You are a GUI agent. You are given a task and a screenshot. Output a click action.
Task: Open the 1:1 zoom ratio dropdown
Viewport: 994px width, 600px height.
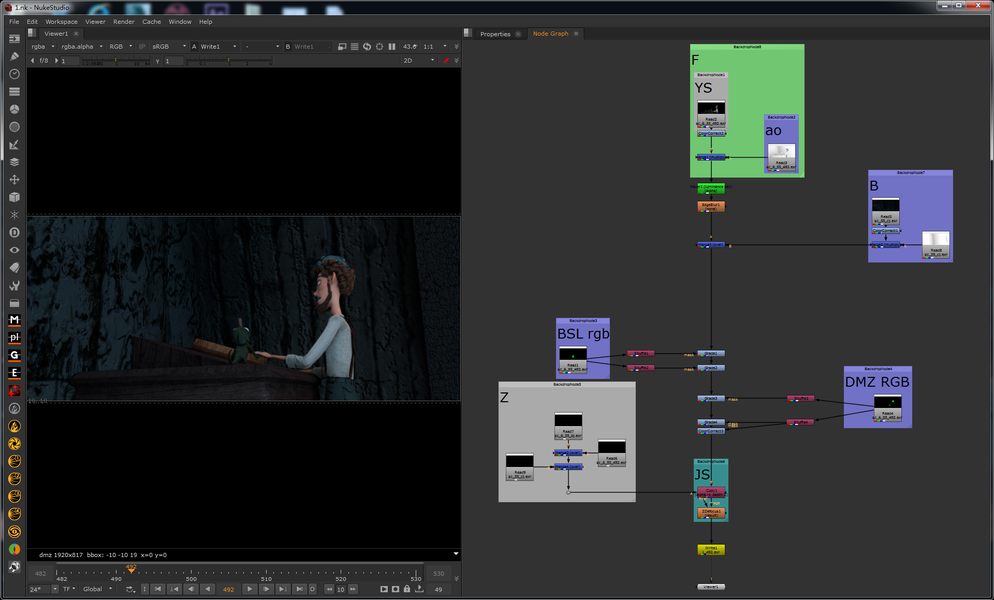click(x=435, y=46)
